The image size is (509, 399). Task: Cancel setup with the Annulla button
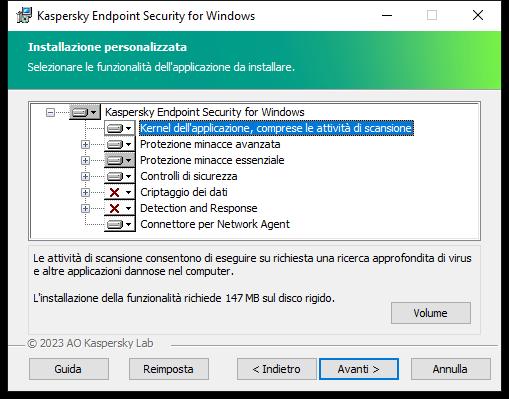(451, 369)
